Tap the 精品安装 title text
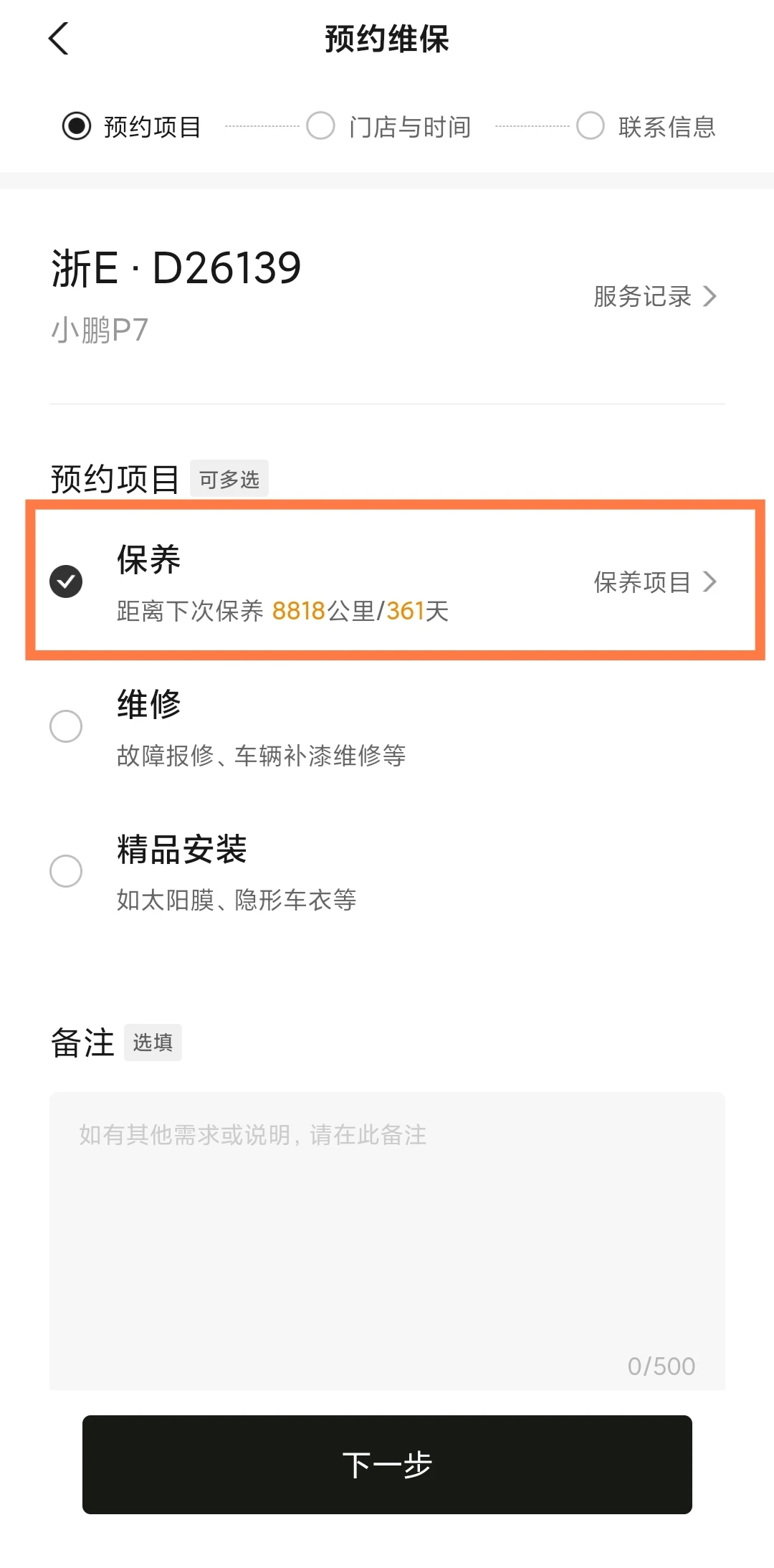The width and height of the screenshot is (774, 1568). [182, 850]
